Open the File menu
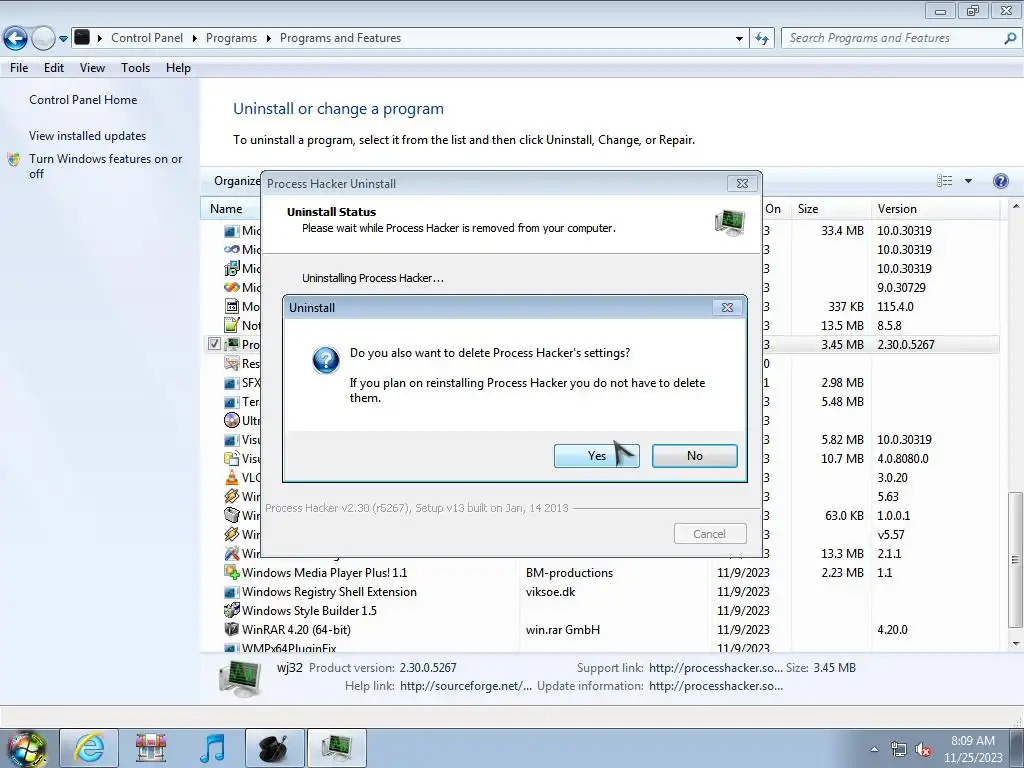The height and width of the screenshot is (768, 1024). (19, 68)
